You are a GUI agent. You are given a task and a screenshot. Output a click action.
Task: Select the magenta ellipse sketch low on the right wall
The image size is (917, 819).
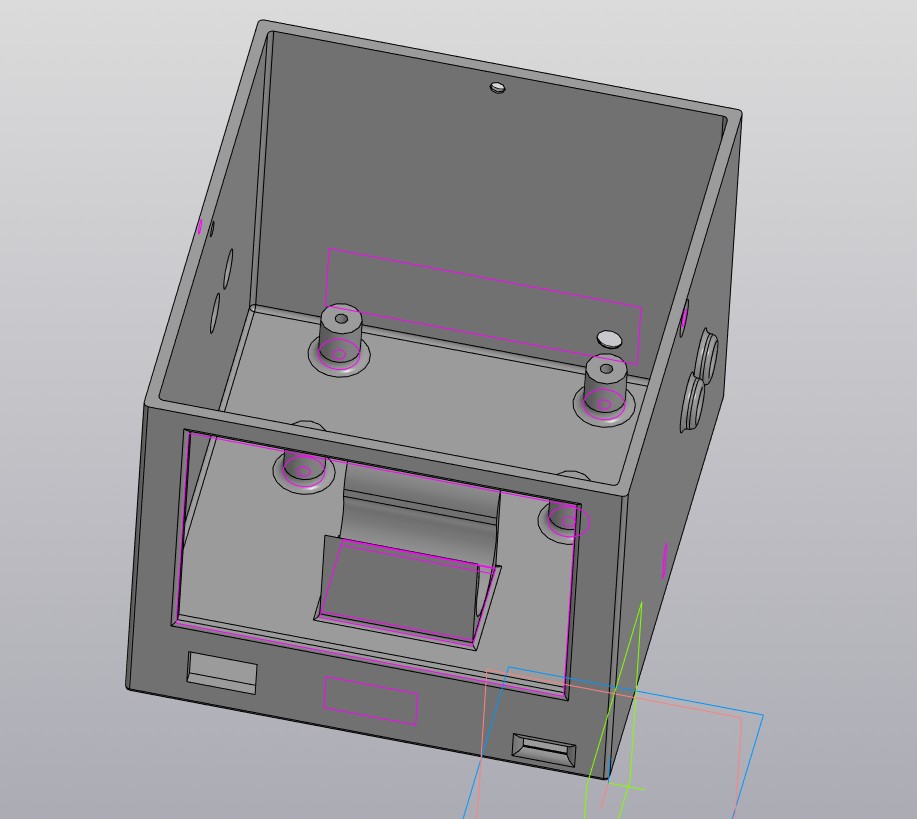tap(665, 560)
